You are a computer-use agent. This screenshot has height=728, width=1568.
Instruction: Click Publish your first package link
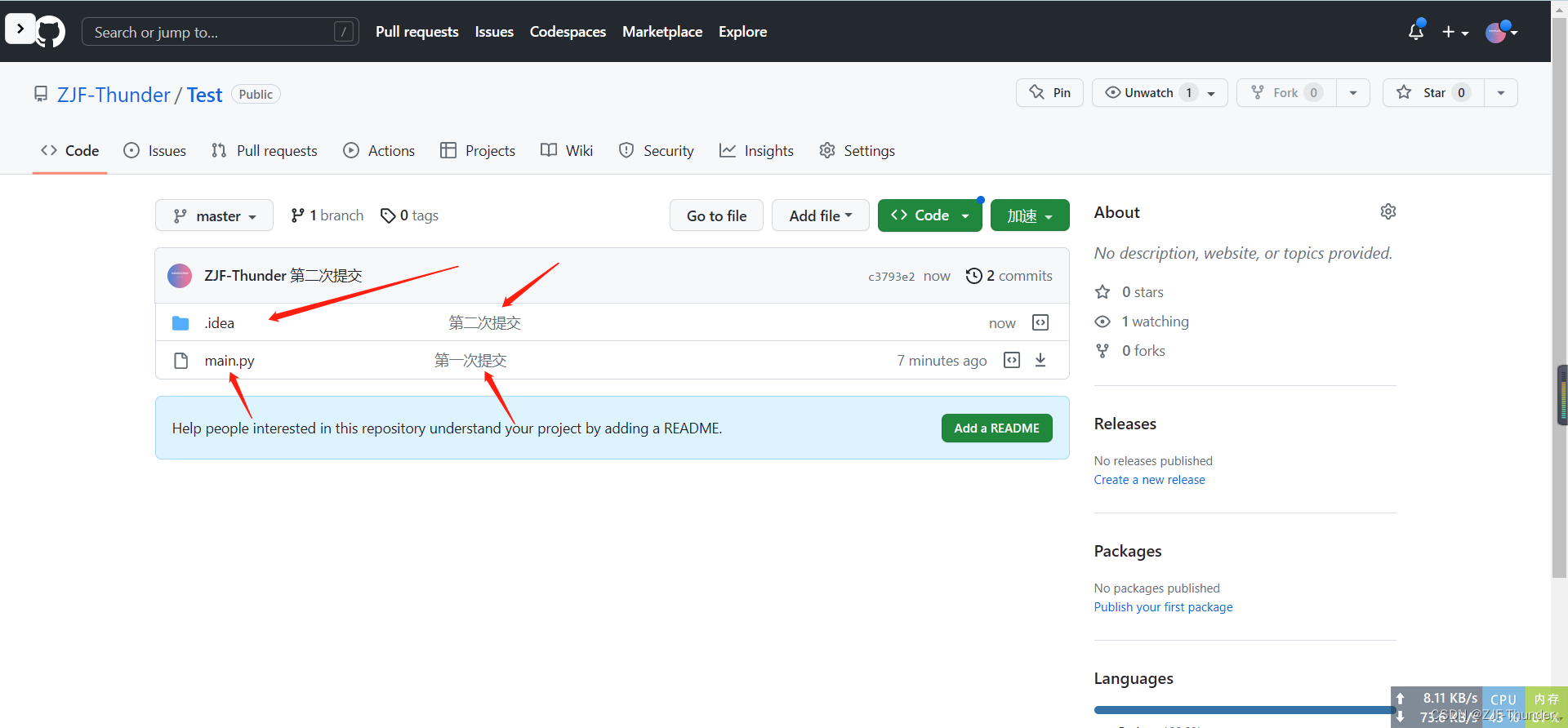[x=1164, y=607]
